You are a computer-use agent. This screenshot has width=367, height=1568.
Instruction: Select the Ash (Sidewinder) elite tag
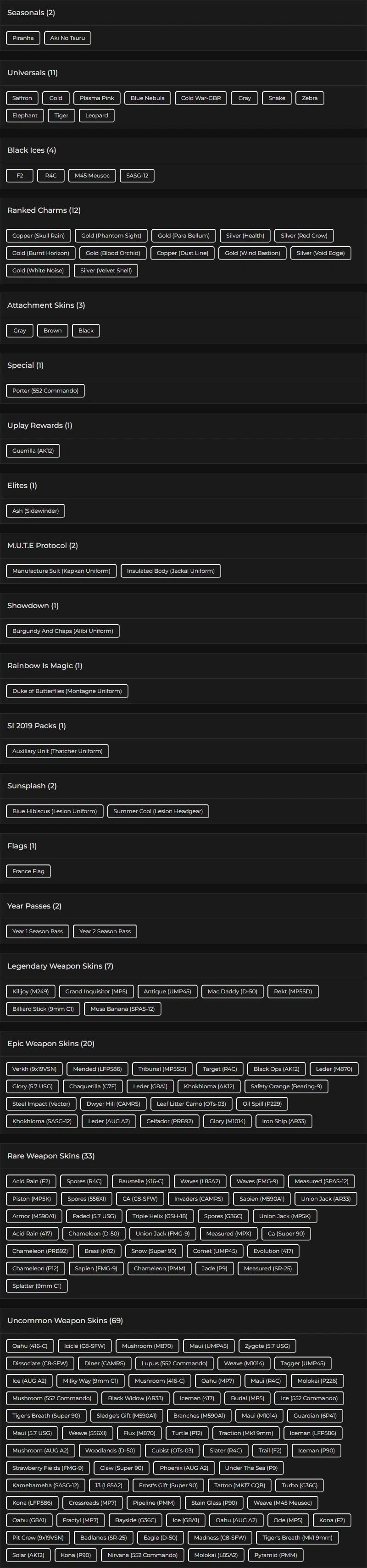coord(35,511)
